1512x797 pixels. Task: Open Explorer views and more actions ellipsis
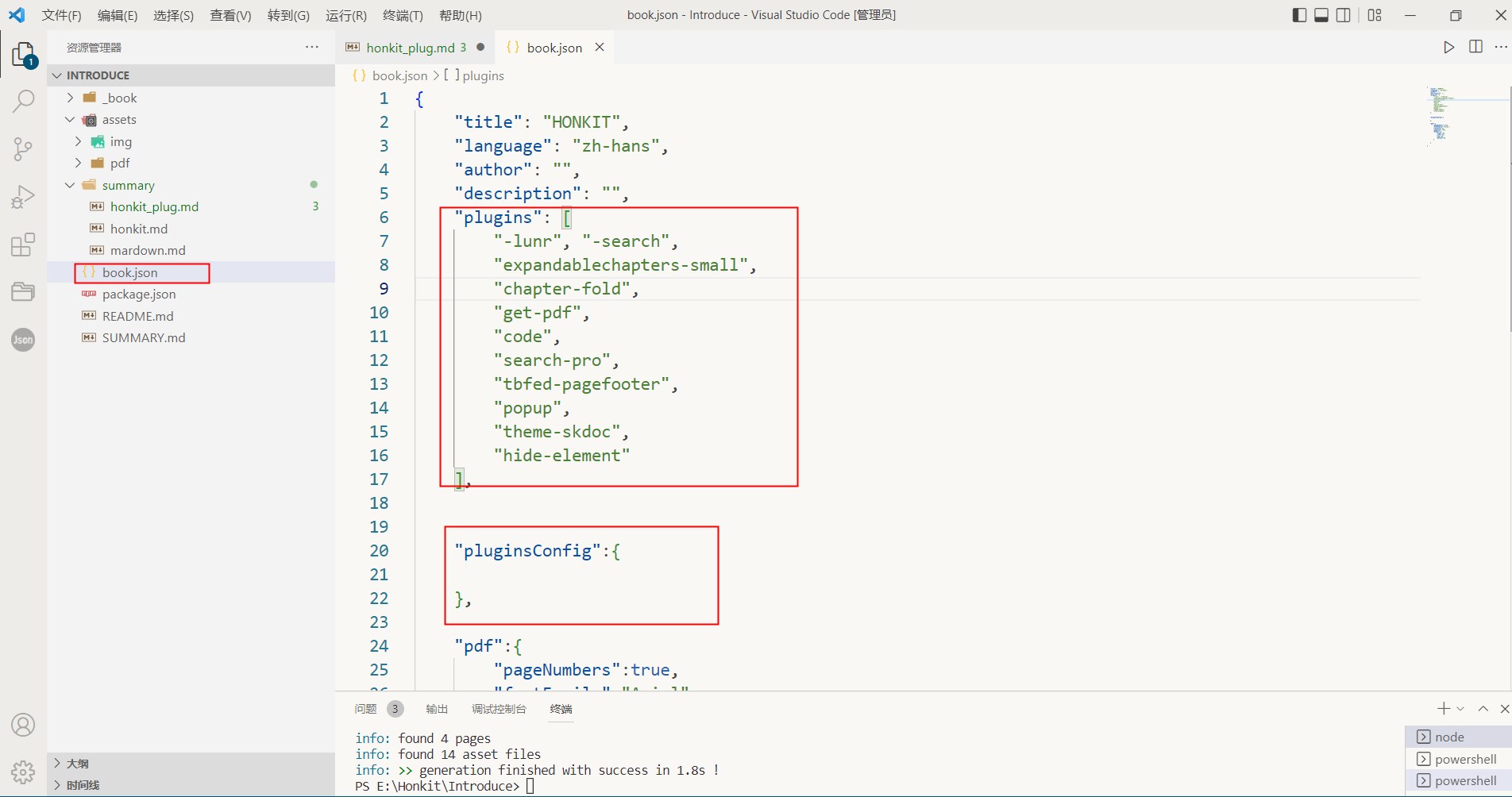click(312, 48)
